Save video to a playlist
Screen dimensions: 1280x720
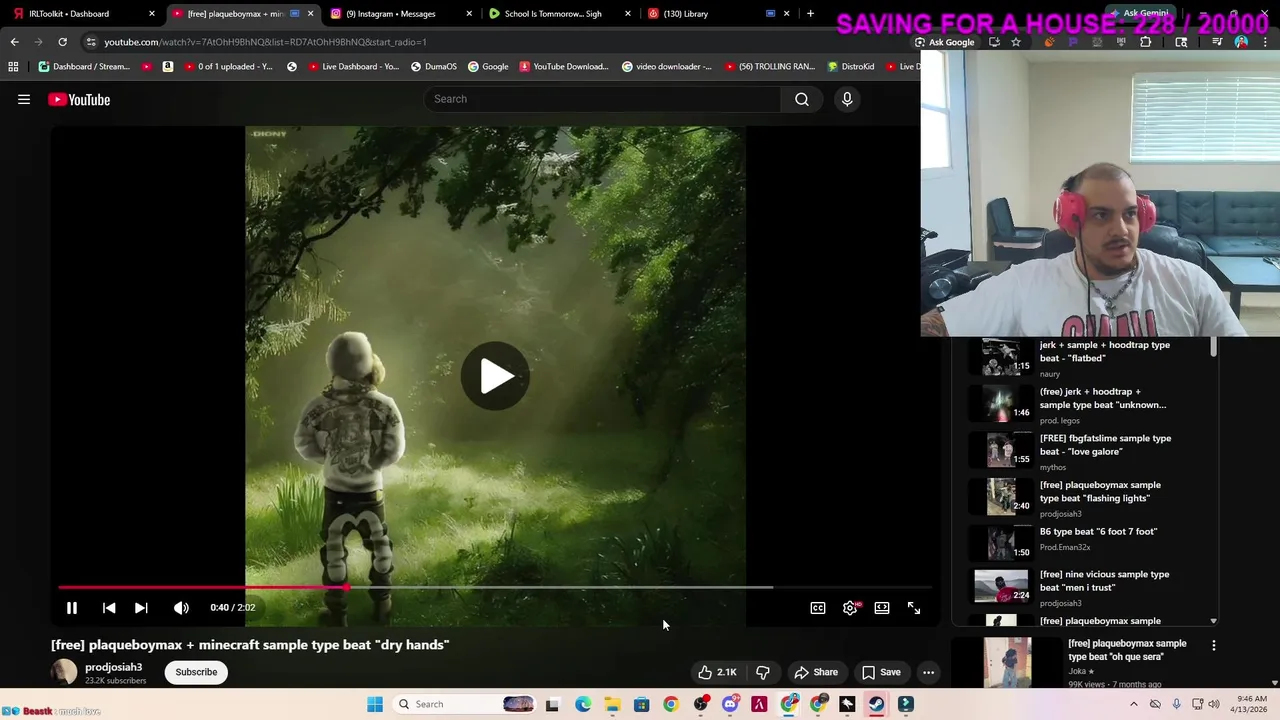coord(881,672)
